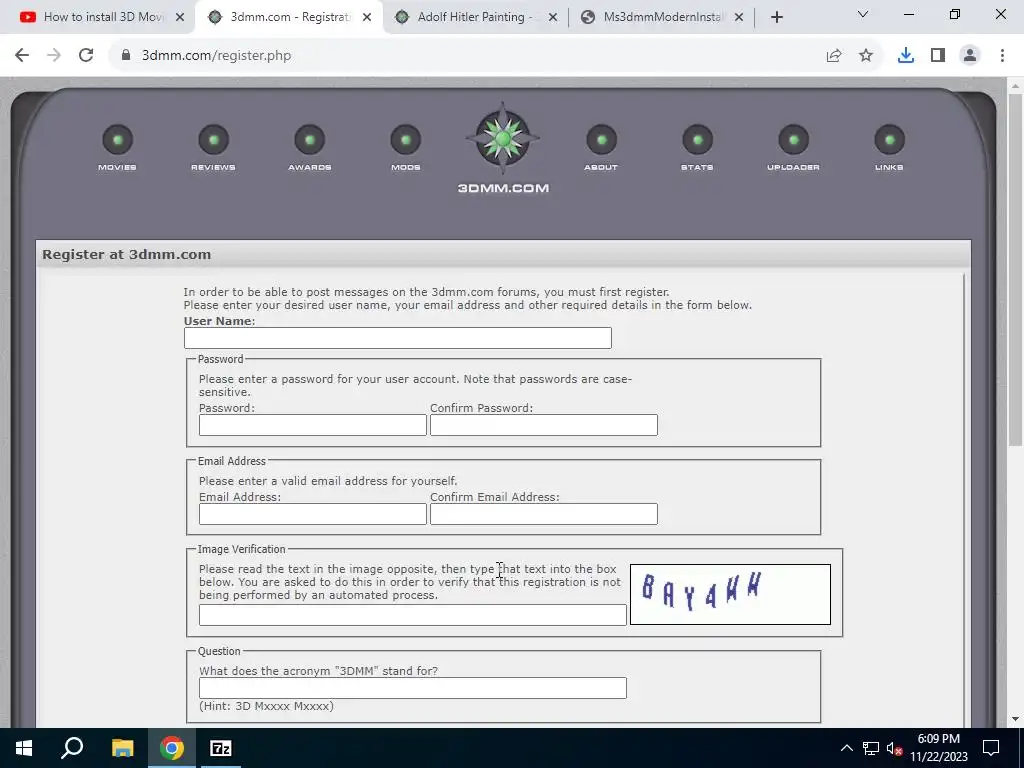
Task: Click the 3DMM.COM compass logo
Action: pyautogui.click(x=503, y=138)
